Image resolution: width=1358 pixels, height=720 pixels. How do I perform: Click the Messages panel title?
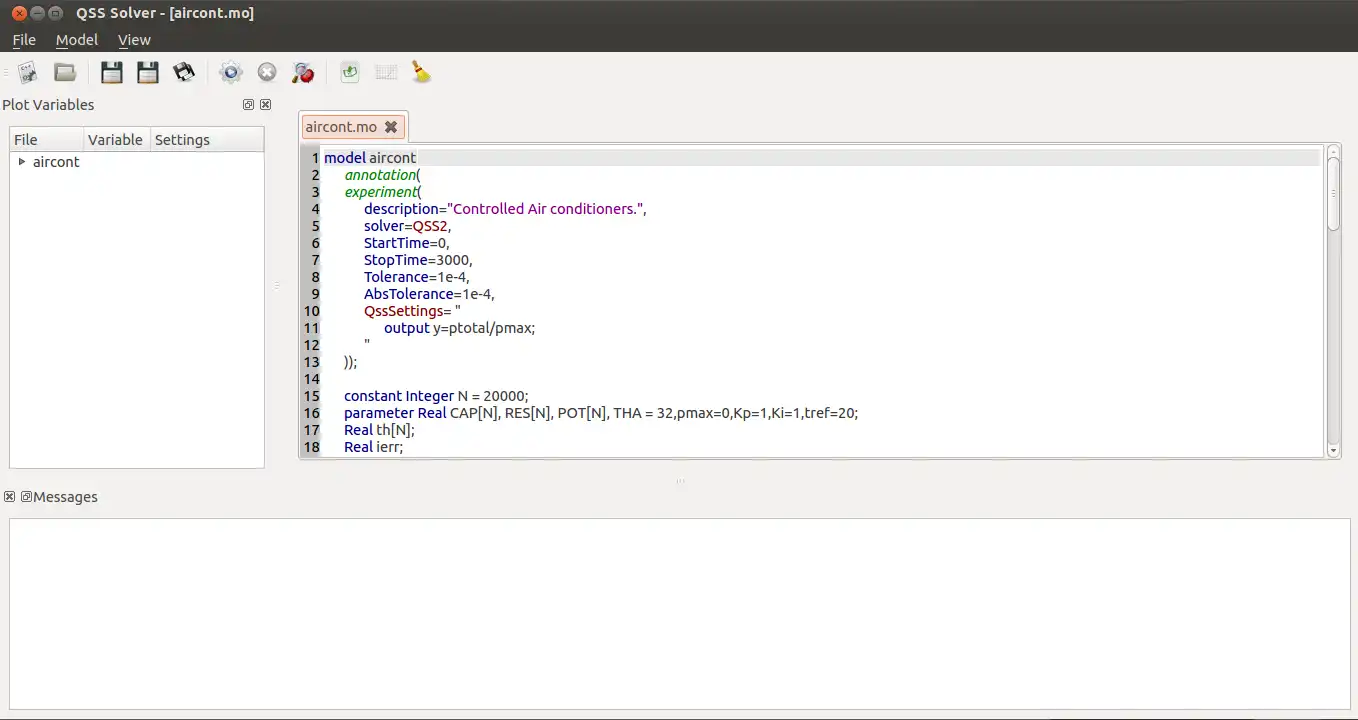tap(66, 497)
